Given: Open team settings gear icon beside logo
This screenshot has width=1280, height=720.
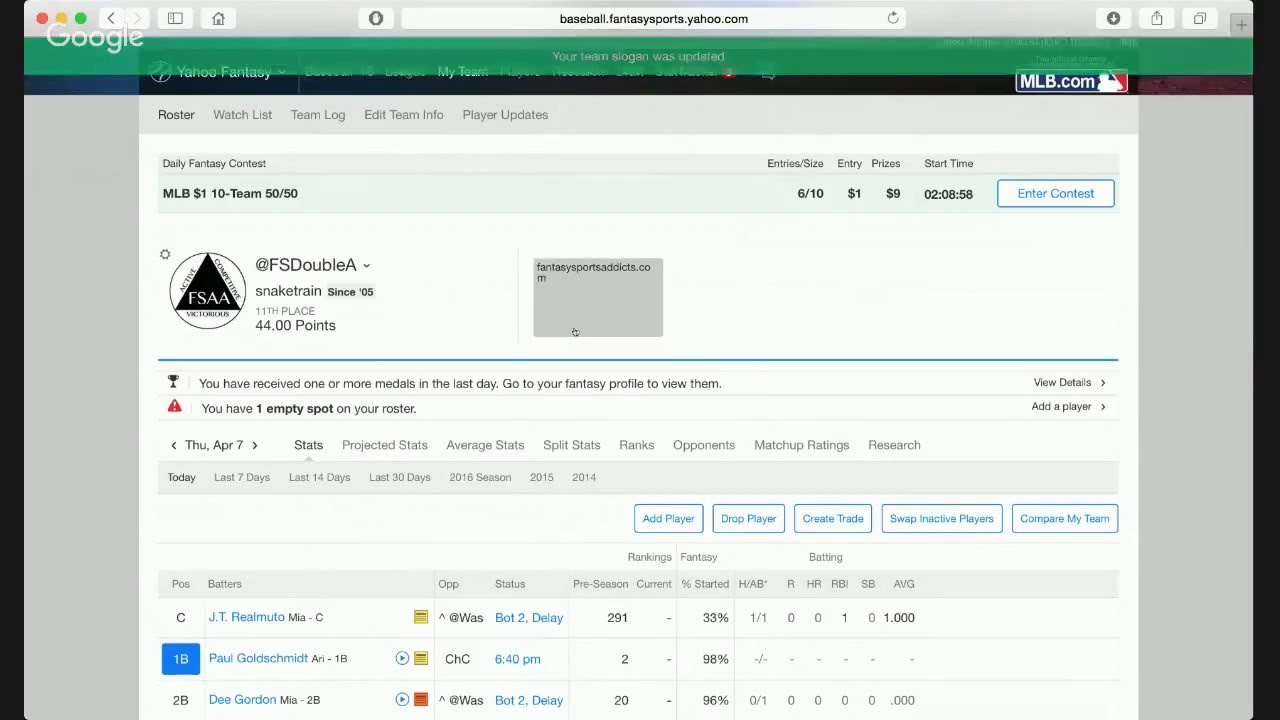Looking at the screenshot, I should click(x=165, y=255).
